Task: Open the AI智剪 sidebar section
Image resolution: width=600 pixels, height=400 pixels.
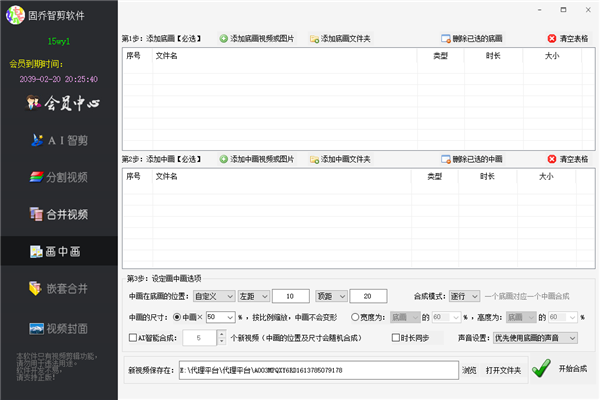Action: (x=59, y=140)
